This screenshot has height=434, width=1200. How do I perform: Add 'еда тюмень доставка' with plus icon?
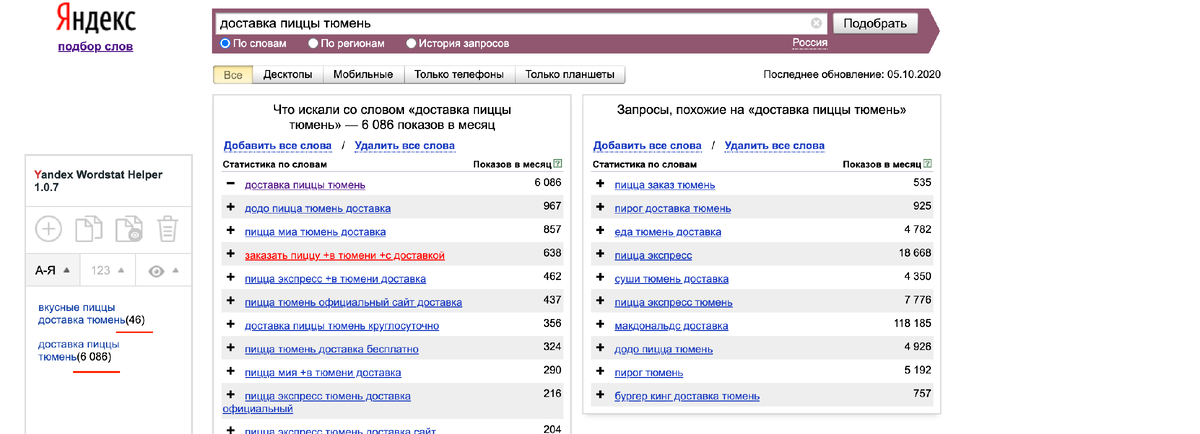(601, 231)
